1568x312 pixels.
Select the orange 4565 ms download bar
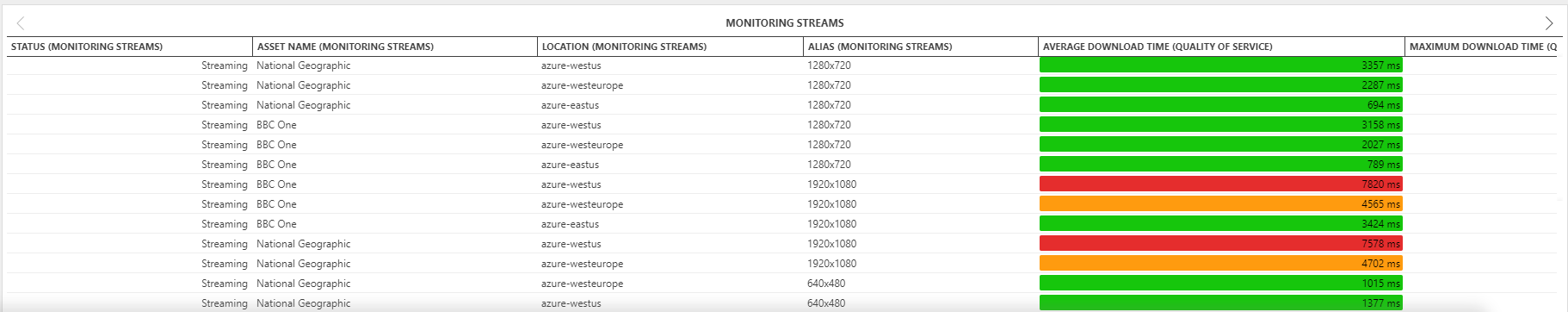[x=1221, y=204]
